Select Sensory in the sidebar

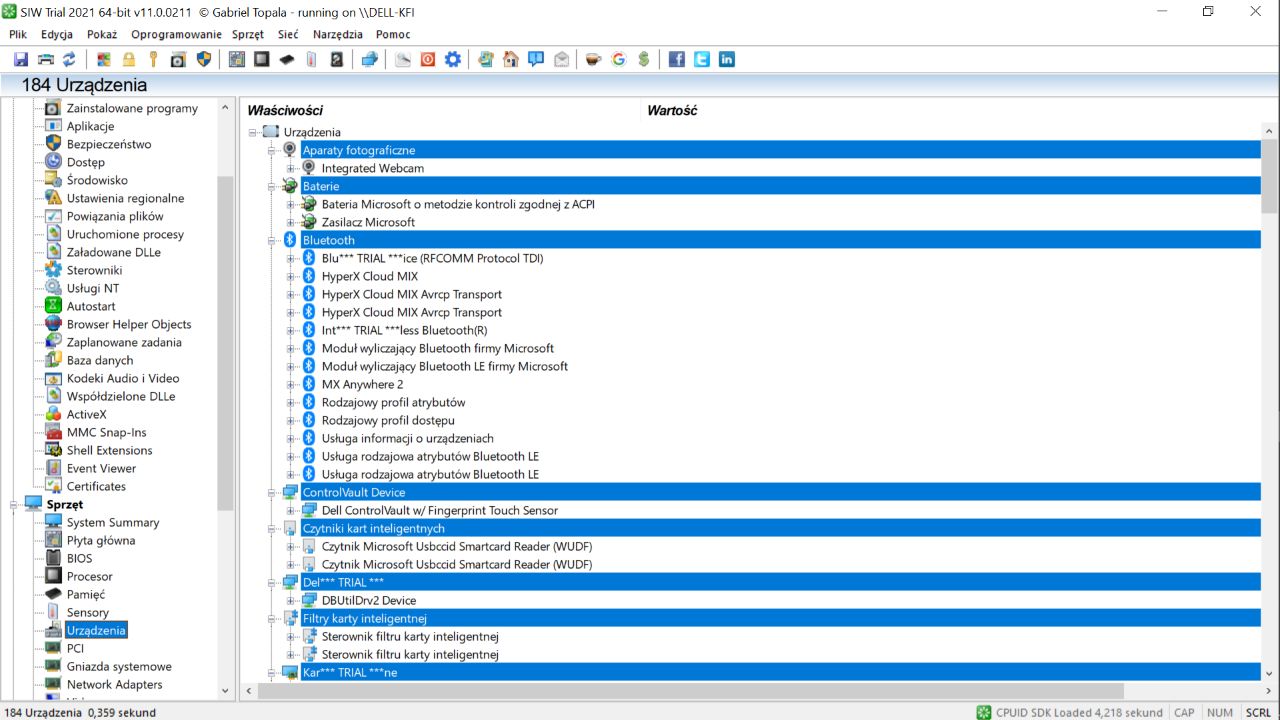88,612
